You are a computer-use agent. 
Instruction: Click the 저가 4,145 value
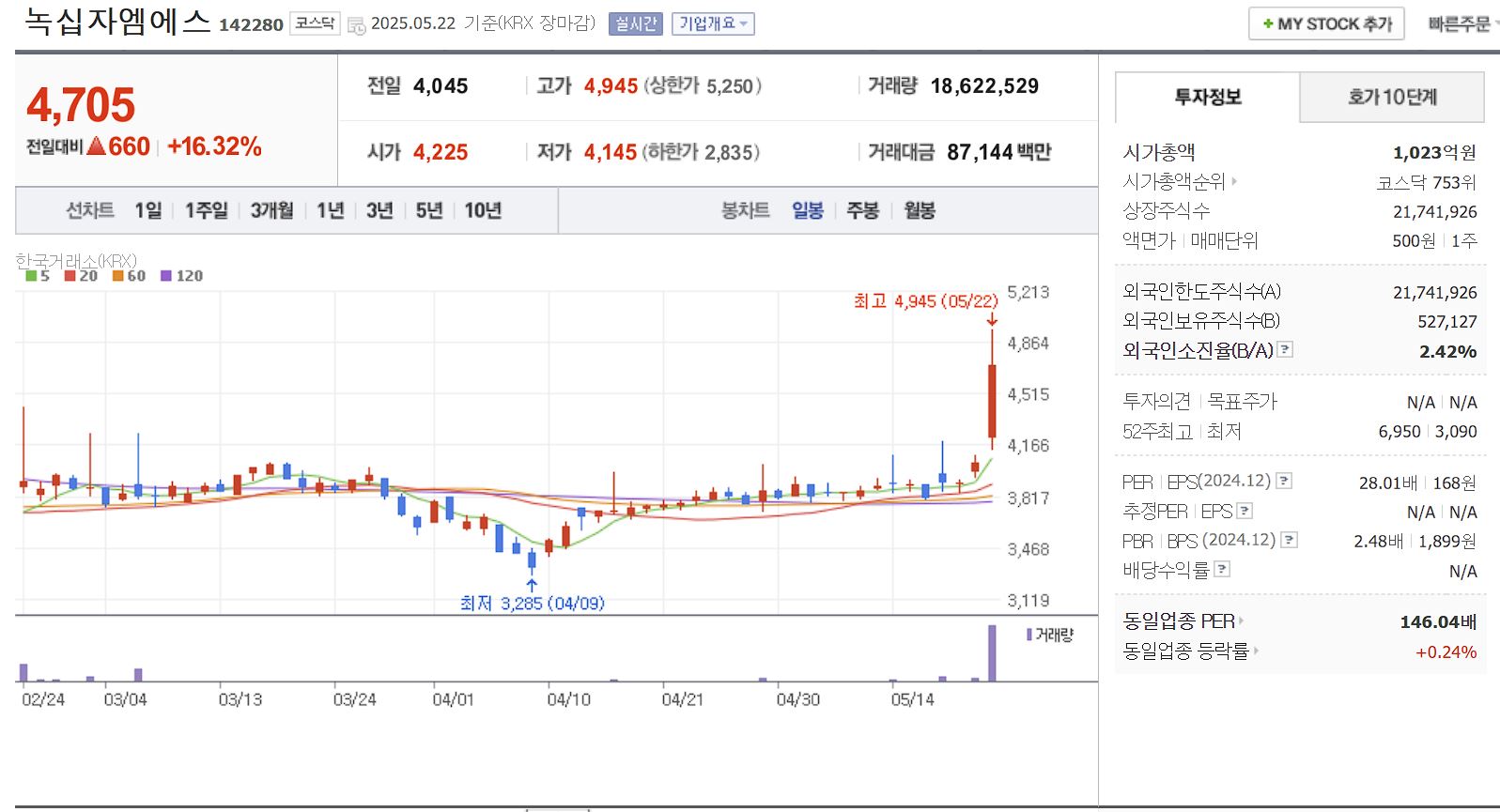pyautogui.click(x=611, y=152)
